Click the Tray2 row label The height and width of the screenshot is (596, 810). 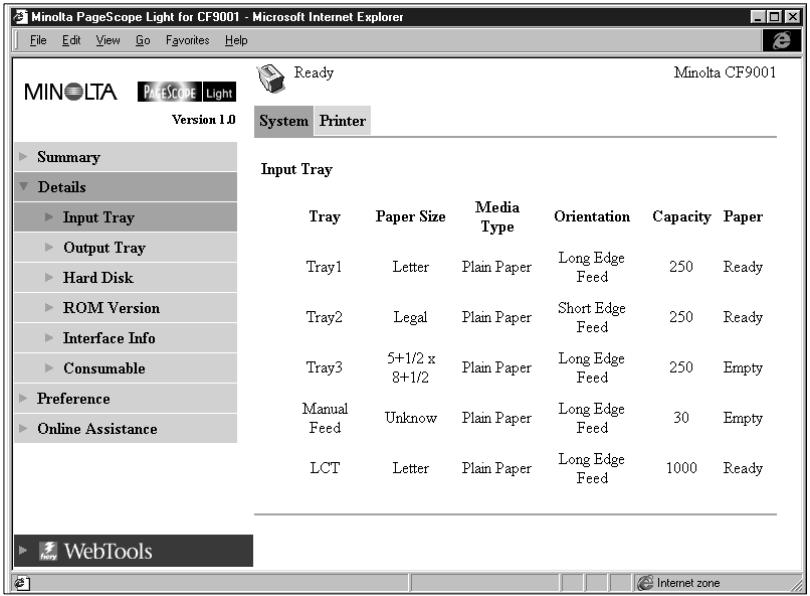[324, 317]
